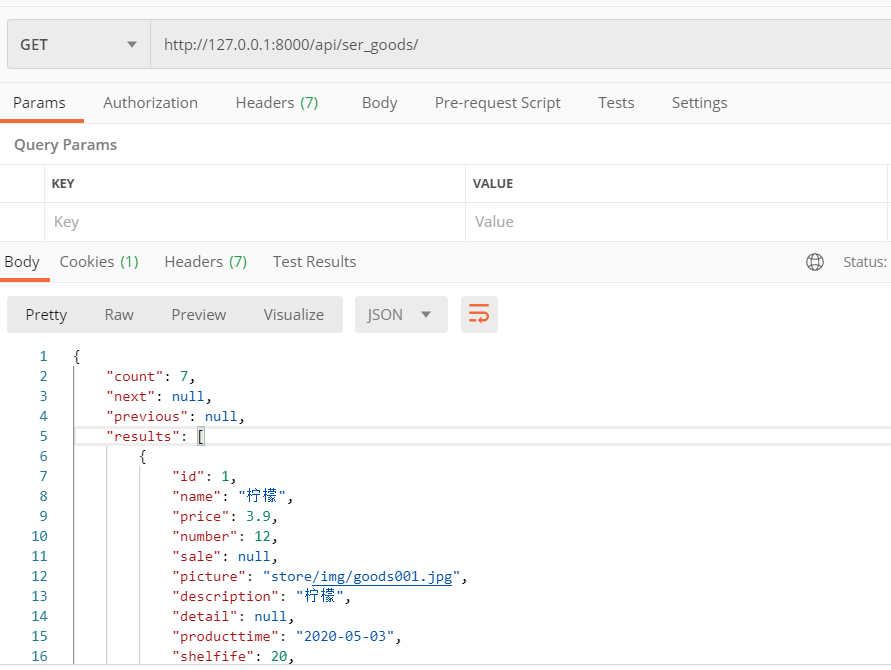Screen dimensions: 891x670
Task: Open the Visualize response view
Action: [x=294, y=314]
